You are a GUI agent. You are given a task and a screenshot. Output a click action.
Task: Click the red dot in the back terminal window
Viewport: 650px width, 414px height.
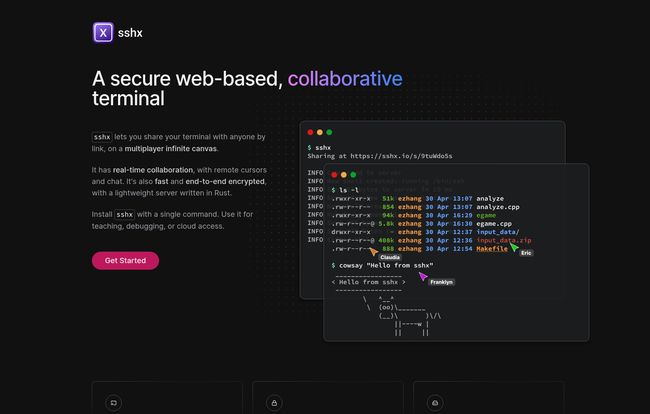point(310,132)
